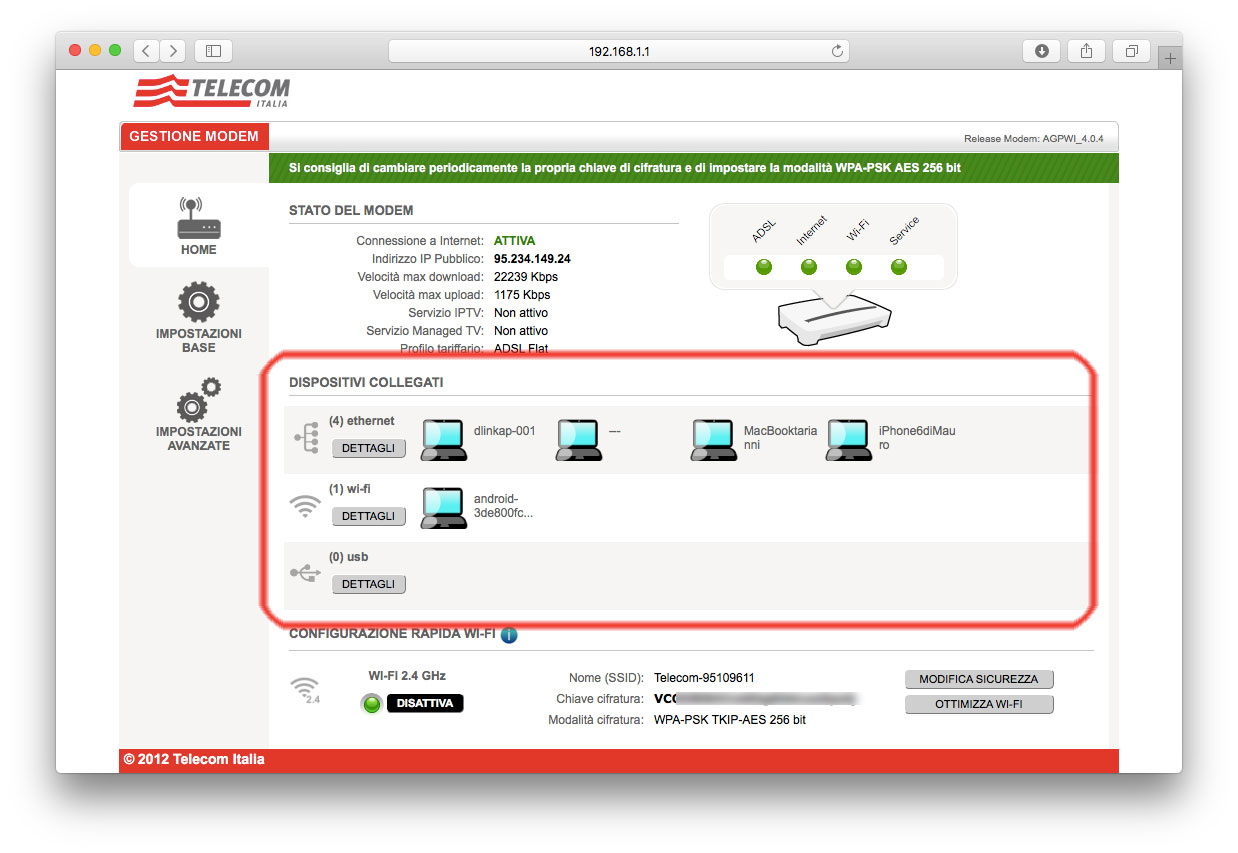Click the (4) ethernet label

tap(361, 421)
